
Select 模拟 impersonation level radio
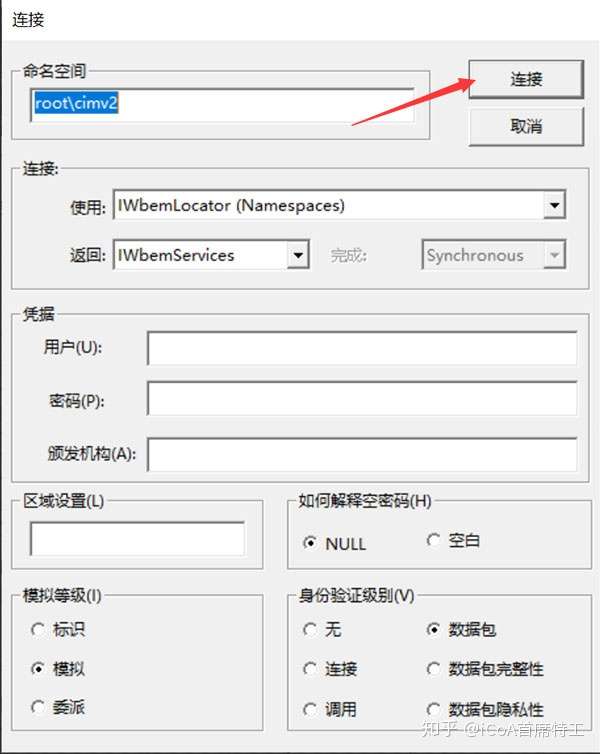[38, 668]
